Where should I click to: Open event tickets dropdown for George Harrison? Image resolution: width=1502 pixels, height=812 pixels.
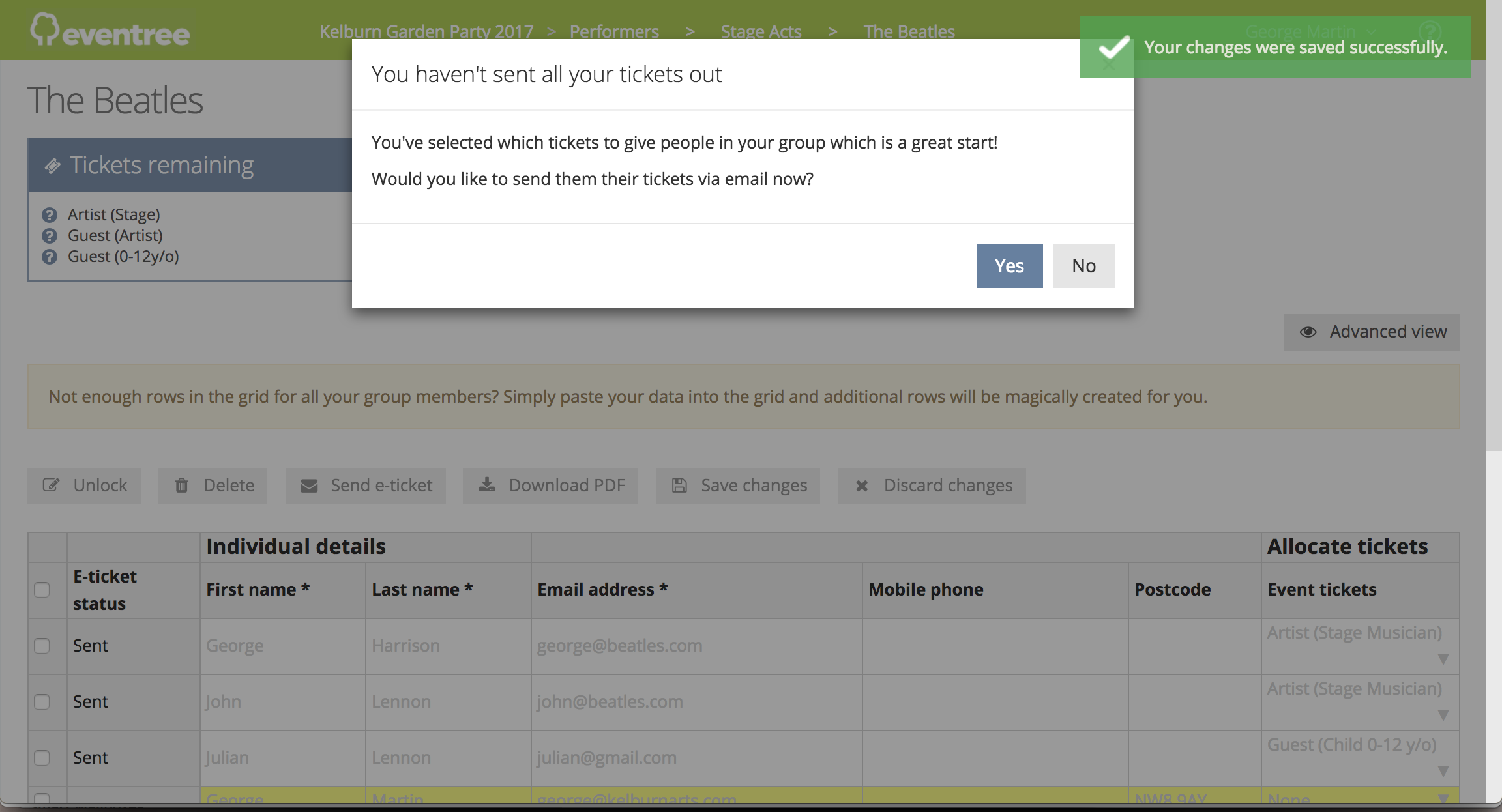pyautogui.click(x=1443, y=660)
